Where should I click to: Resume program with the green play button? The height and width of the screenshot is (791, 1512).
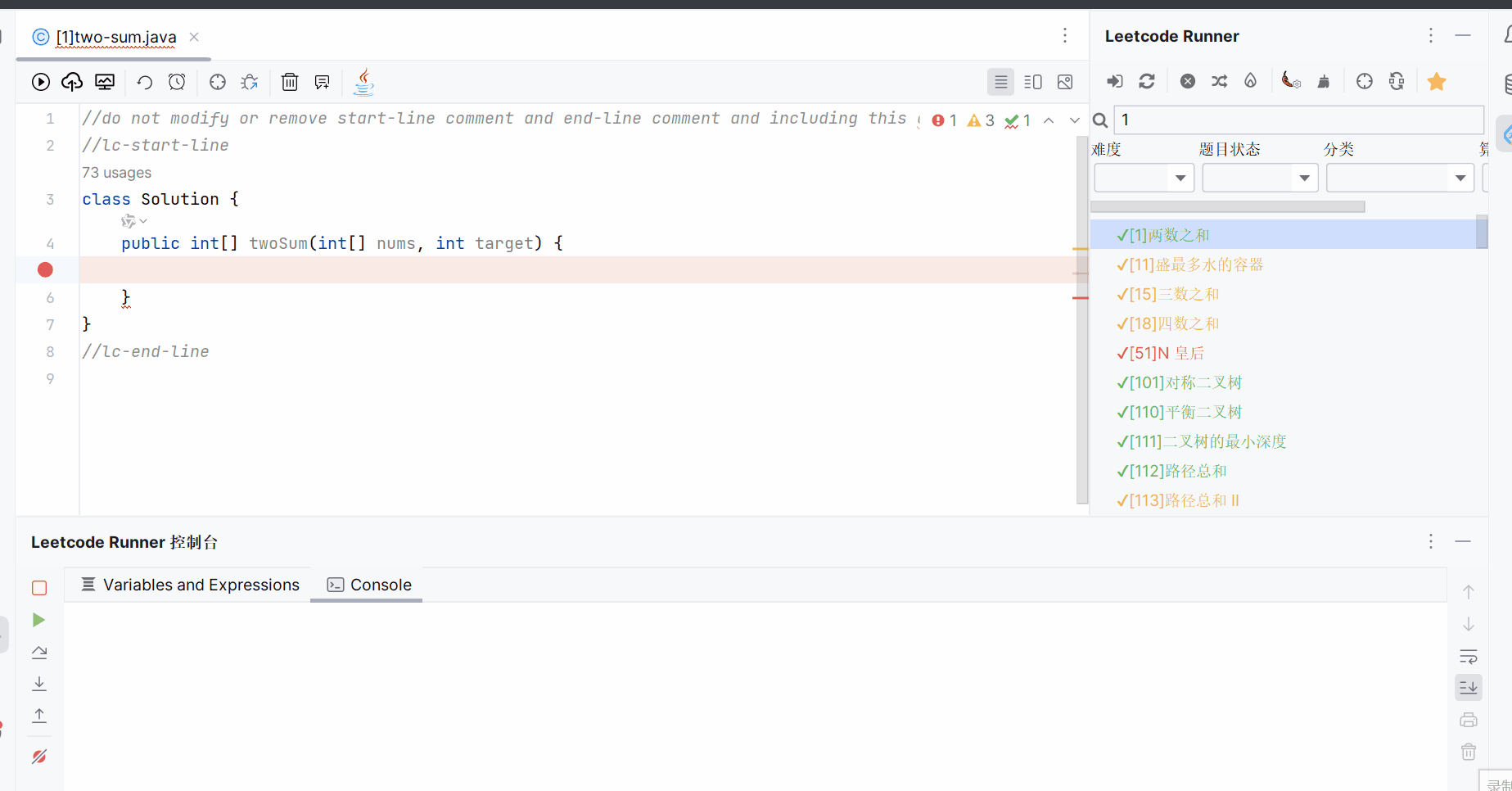tap(38, 620)
